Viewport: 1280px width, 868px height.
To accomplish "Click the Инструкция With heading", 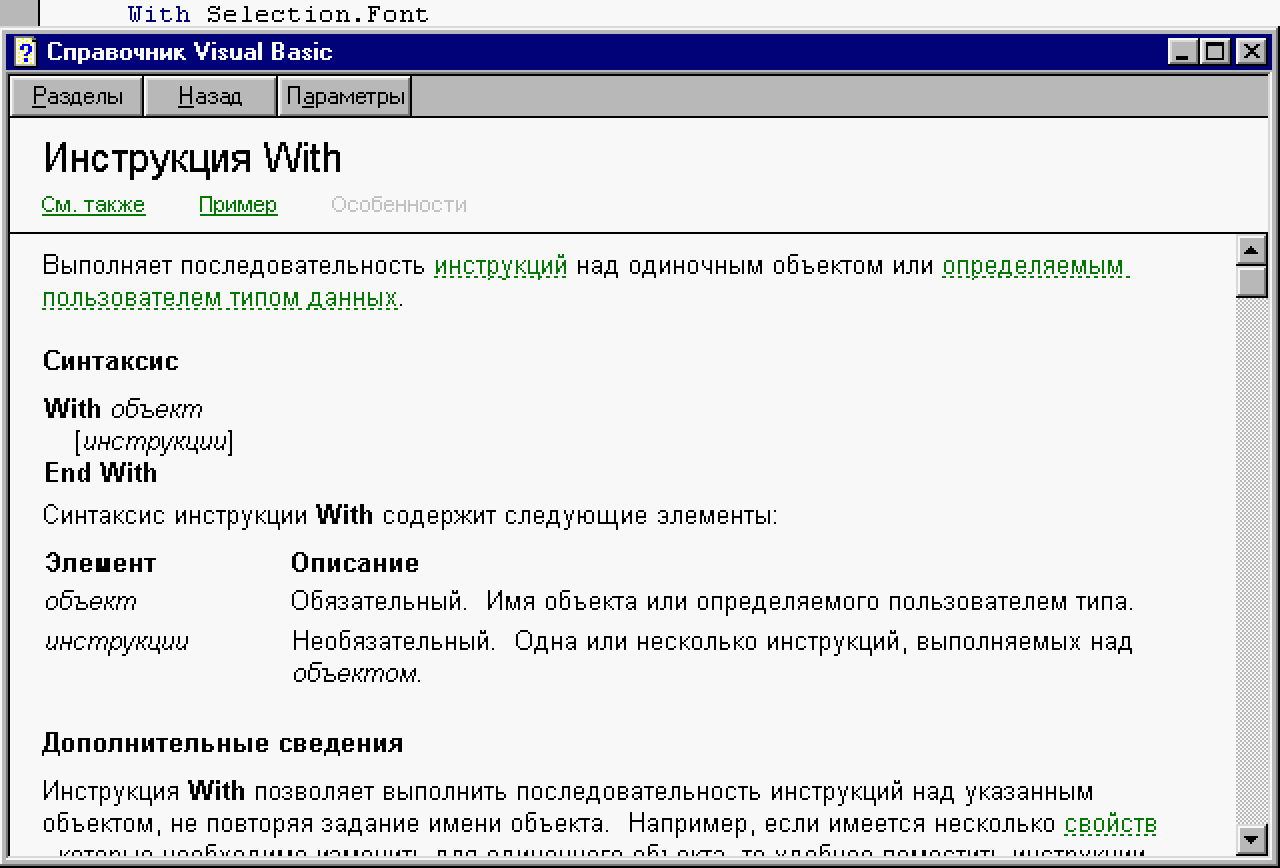I will tap(192, 159).
